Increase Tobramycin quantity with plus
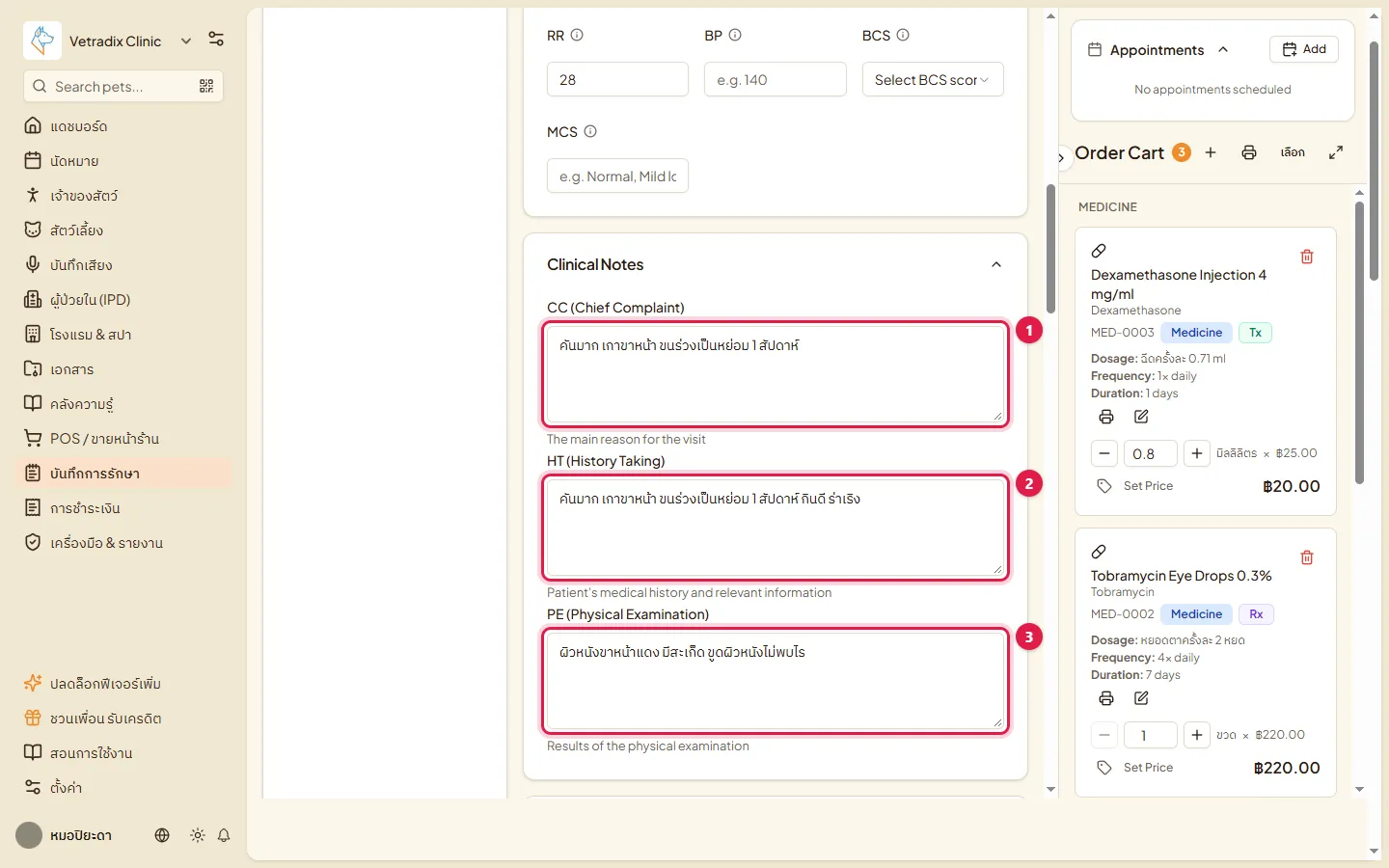The height and width of the screenshot is (868, 1389). 1196,735
